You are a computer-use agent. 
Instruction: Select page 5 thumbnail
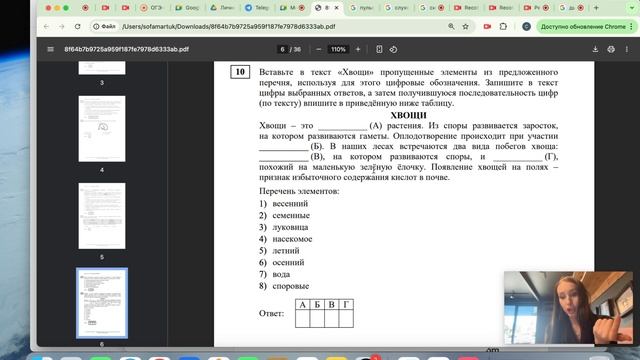102,216
